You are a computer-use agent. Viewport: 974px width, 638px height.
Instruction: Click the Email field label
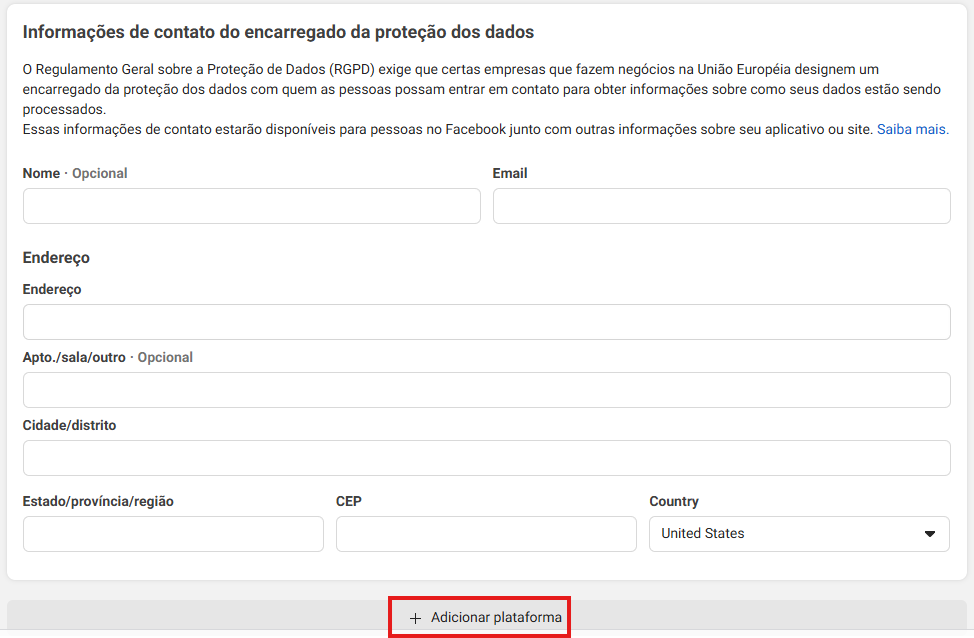point(510,173)
